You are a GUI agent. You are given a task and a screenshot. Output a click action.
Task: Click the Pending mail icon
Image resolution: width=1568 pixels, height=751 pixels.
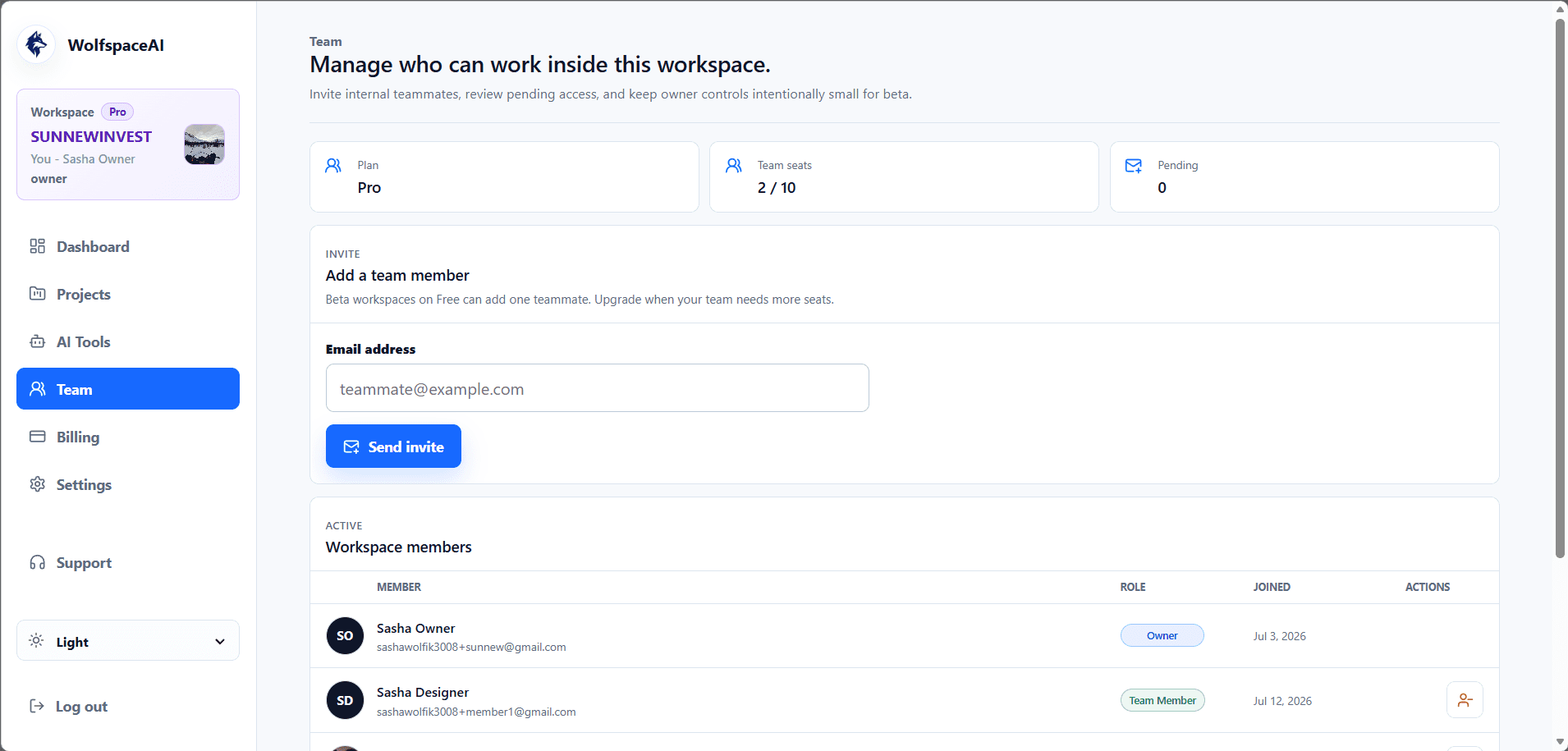(x=1134, y=166)
